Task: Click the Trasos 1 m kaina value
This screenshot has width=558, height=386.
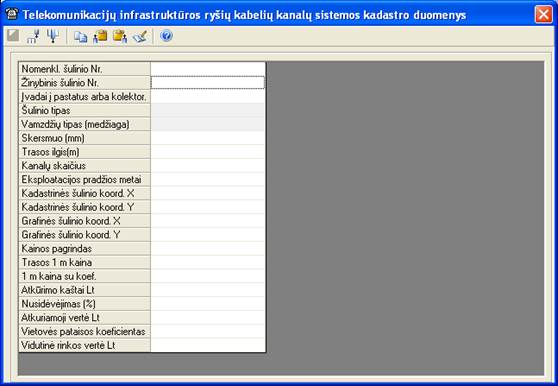Action: click(207, 263)
